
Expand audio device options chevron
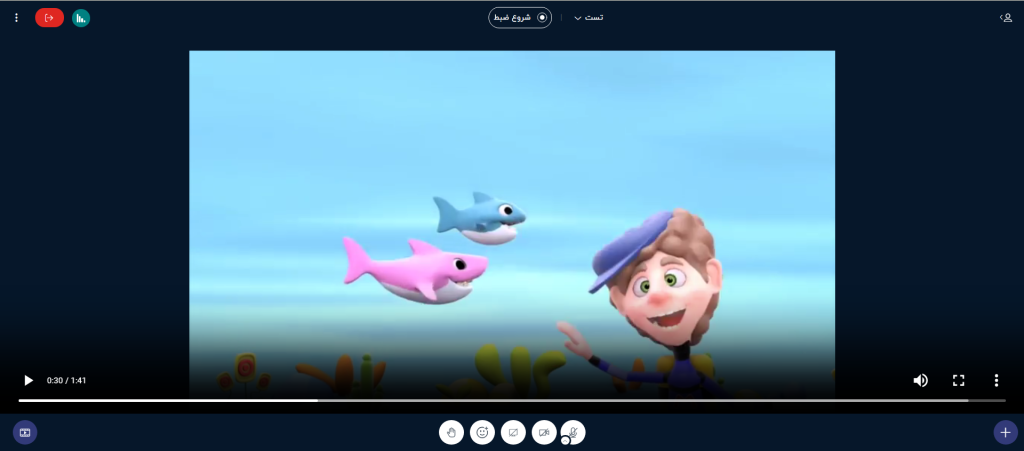coord(566,441)
